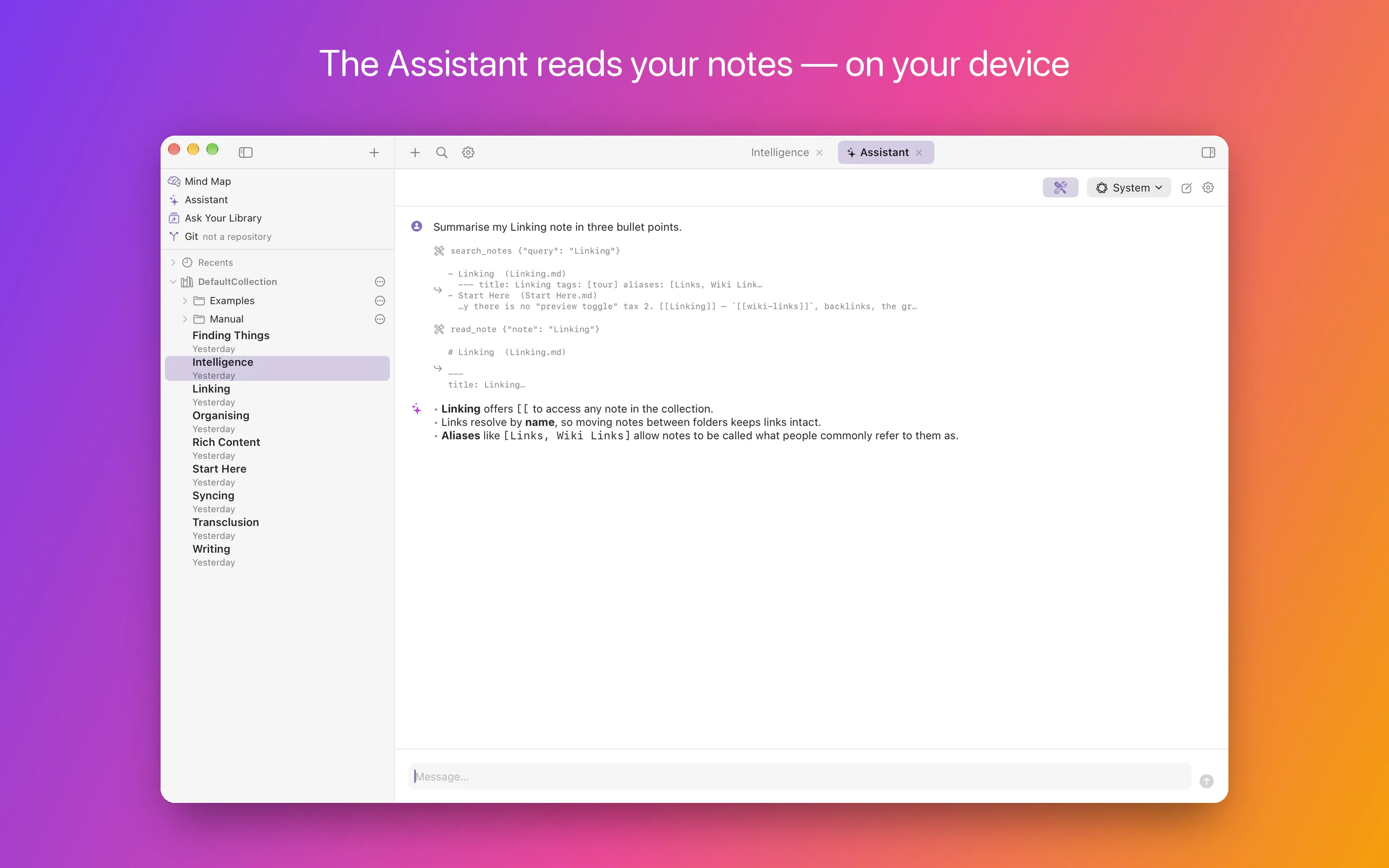
Task: Click the Mind Map brain icon
Action: [x=174, y=181]
